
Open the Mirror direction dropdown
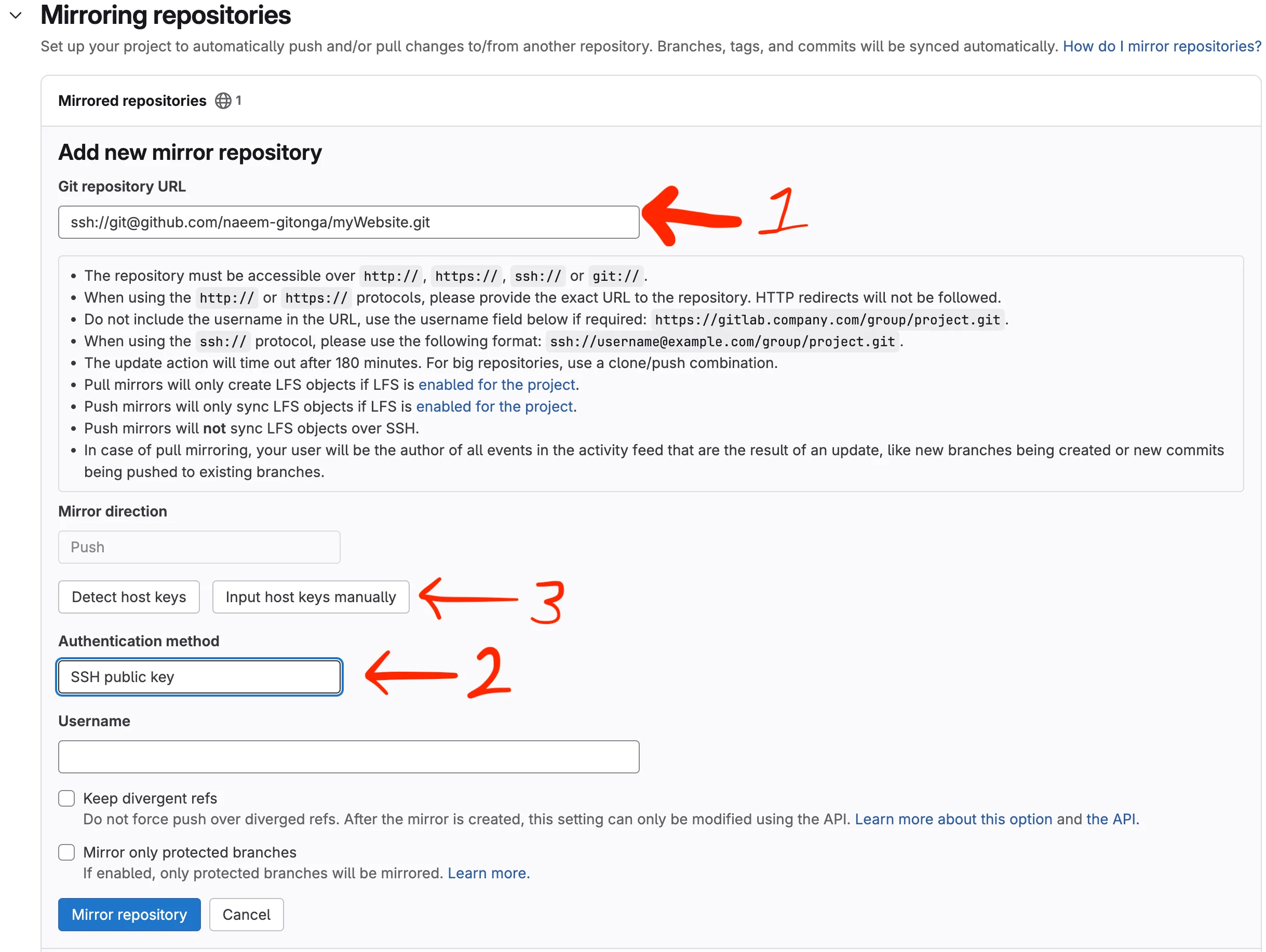198,547
